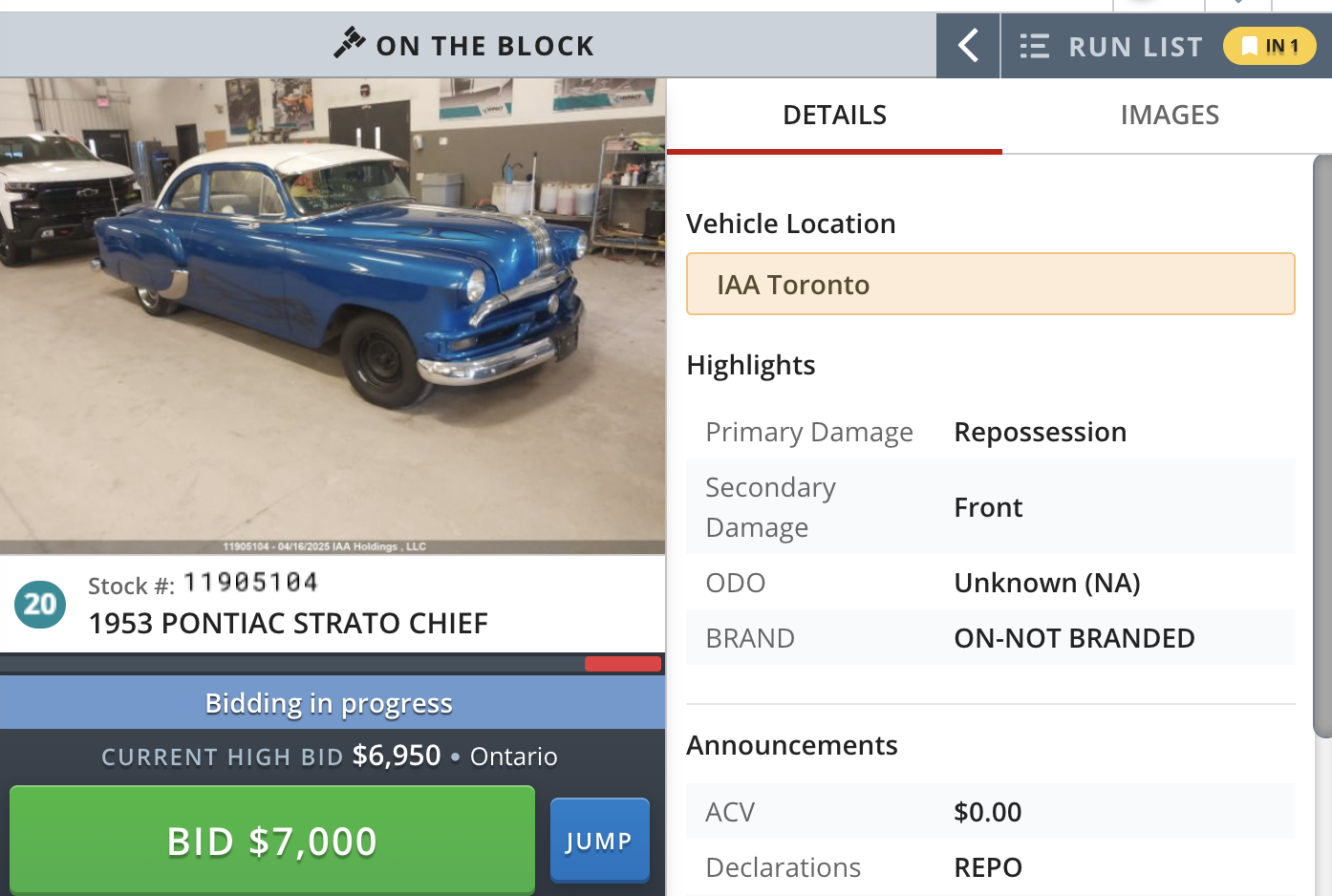Image resolution: width=1332 pixels, height=896 pixels.
Task: Click the IAA Toronto vehicle location field
Action: click(x=990, y=284)
